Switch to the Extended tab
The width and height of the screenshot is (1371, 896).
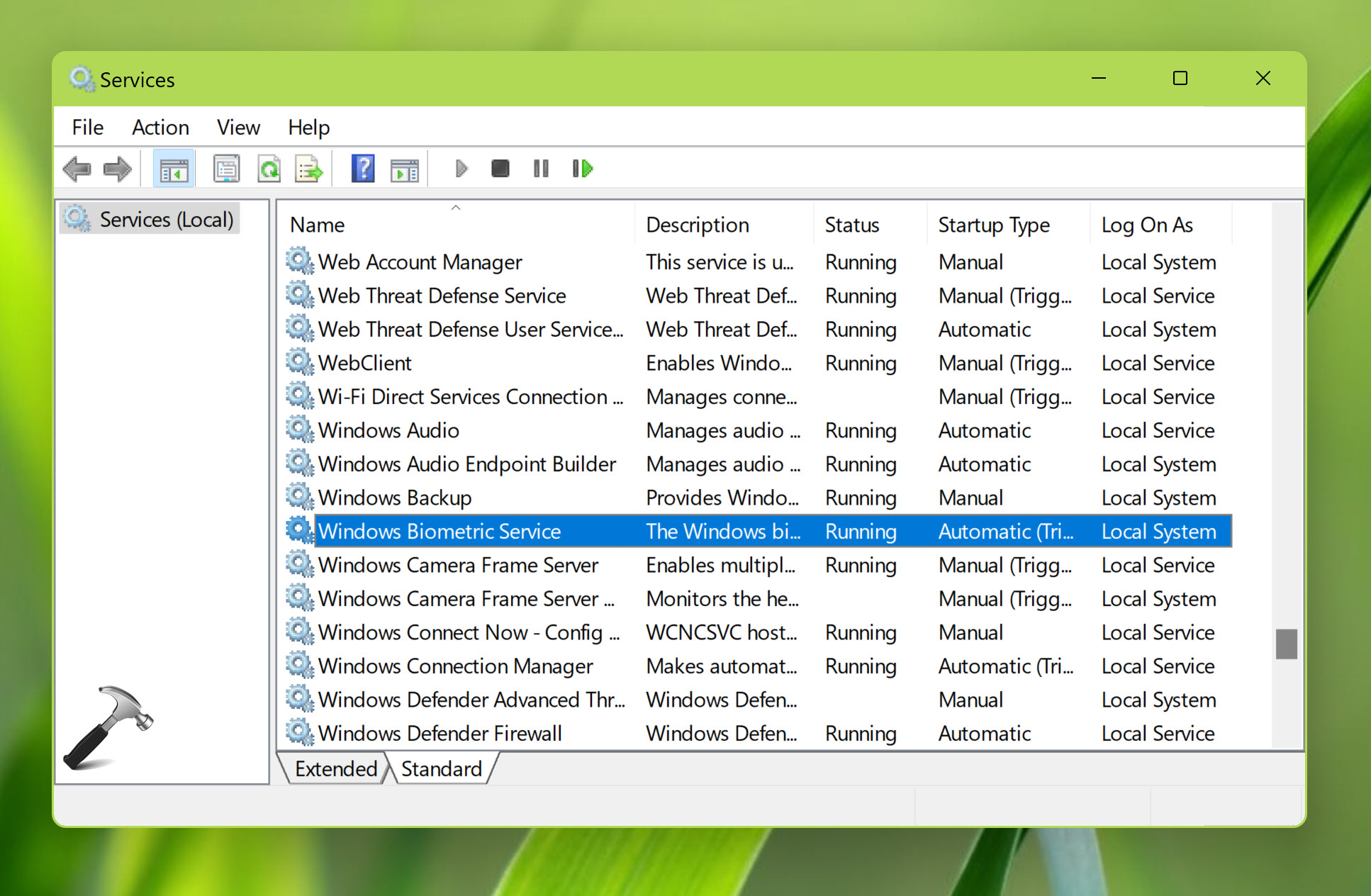(335, 769)
